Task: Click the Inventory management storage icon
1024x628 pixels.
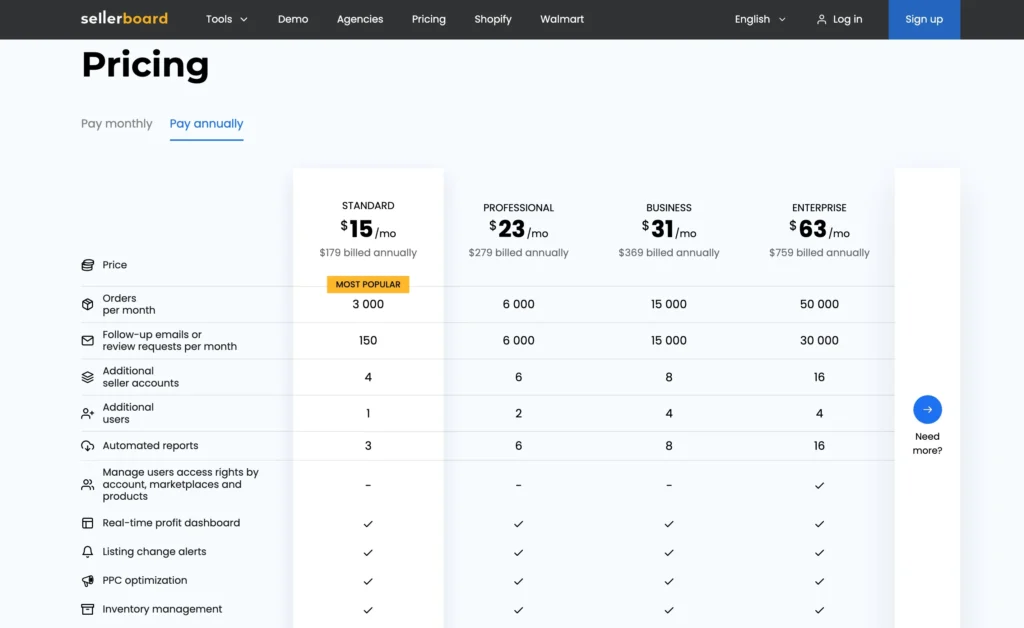Action: pyautogui.click(x=88, y=609)
